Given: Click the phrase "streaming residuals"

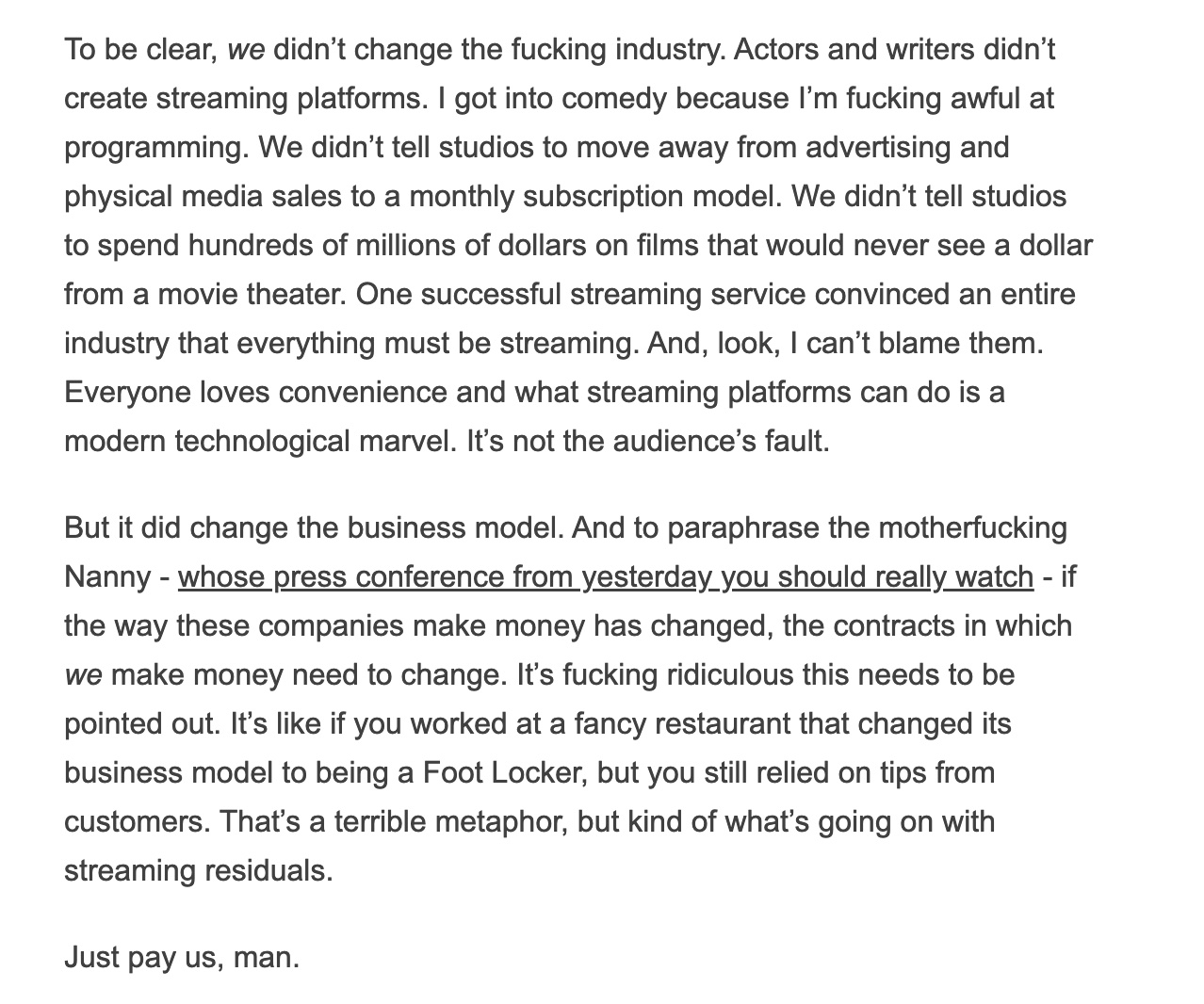Looking at the screenshot, I should point(197,870).
